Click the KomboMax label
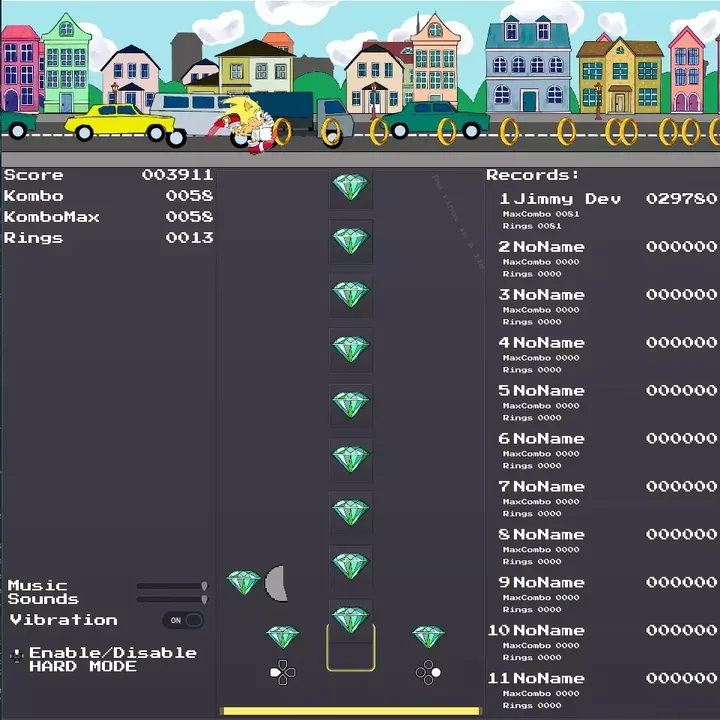Screen dimensions: 720x720 coord(51,217)
